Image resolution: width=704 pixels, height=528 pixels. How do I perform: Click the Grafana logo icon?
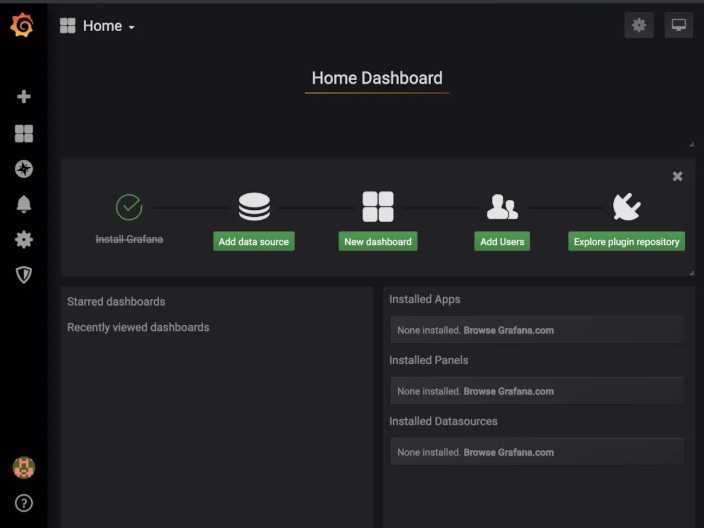pyautogui.click(x=22, y=25)
